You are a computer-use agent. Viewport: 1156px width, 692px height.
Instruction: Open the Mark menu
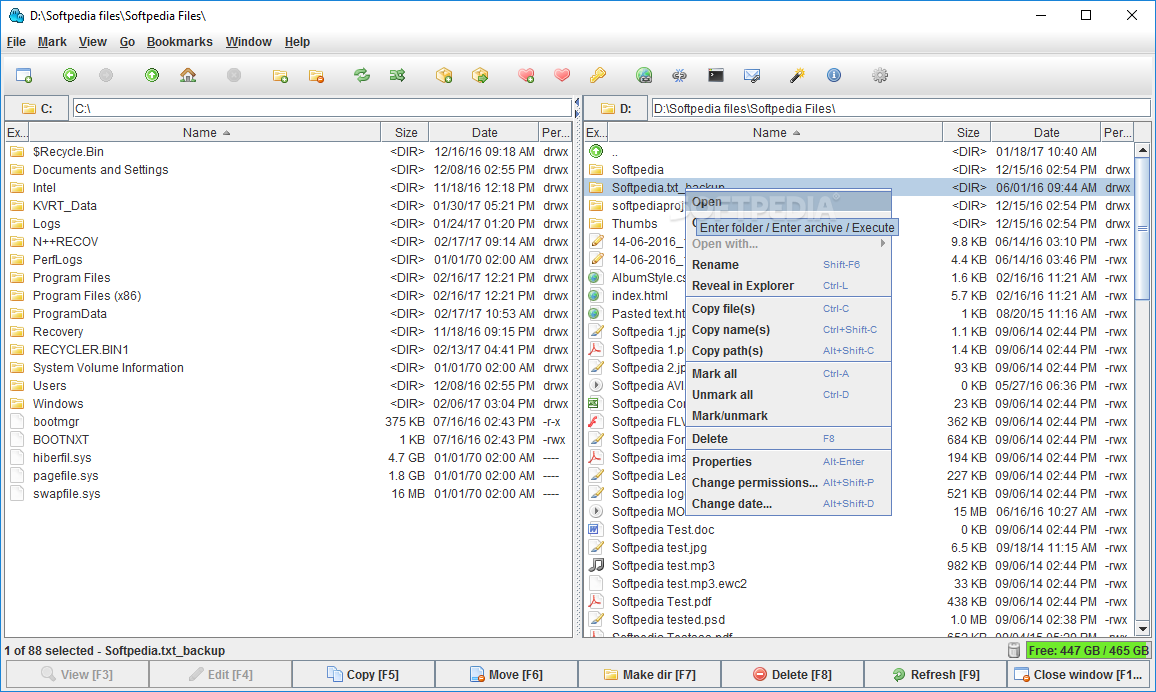pos(52,42)
